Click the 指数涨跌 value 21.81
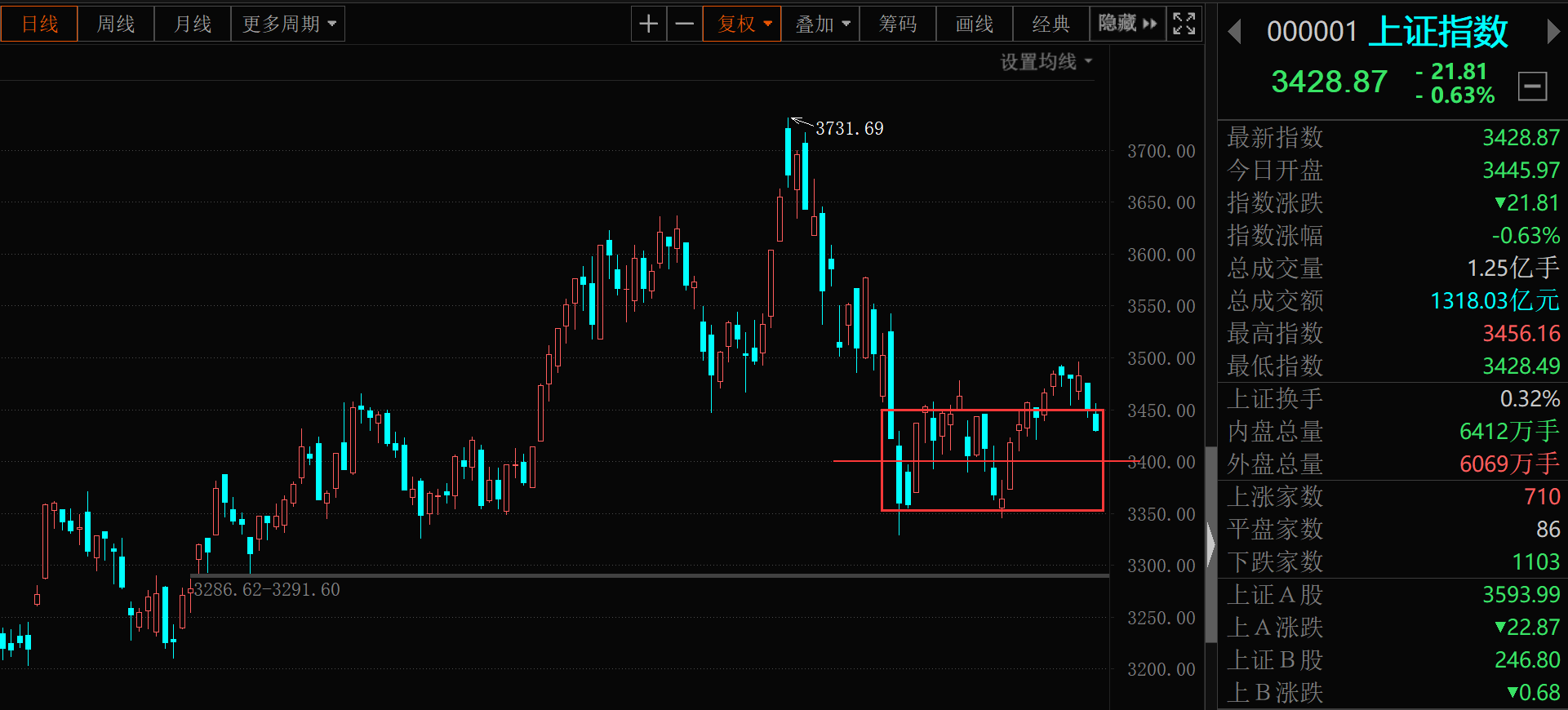The height and width of the screenshot is (710, 1568). 1527,202
